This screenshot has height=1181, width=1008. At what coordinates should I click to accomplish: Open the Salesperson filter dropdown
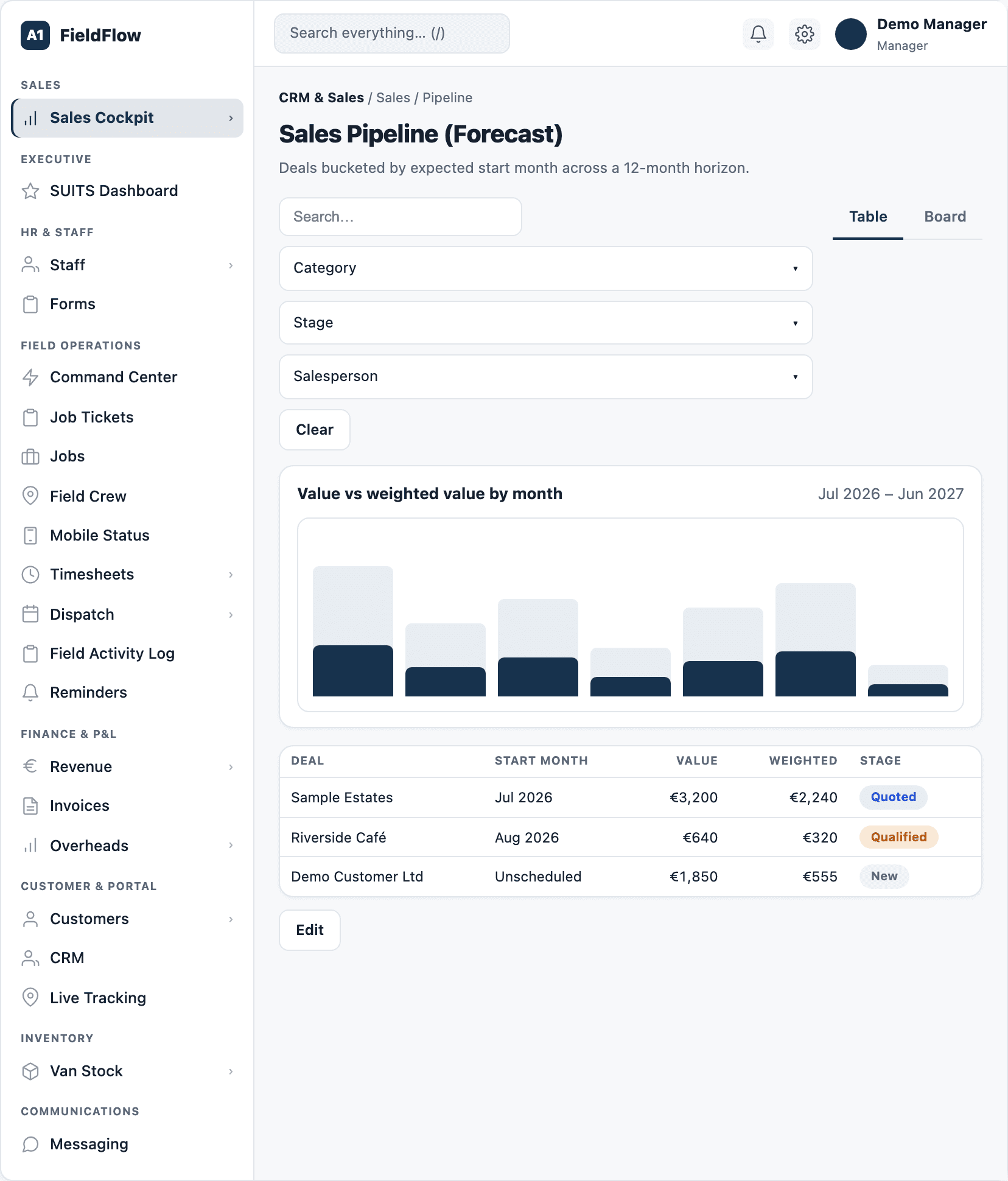[x=545, y=377]
